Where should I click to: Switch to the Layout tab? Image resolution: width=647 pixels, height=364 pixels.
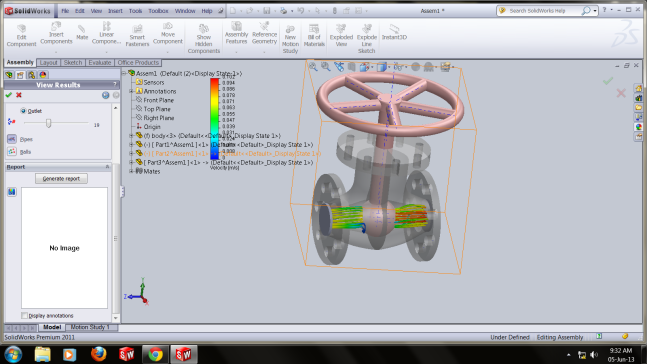point(48,63)
